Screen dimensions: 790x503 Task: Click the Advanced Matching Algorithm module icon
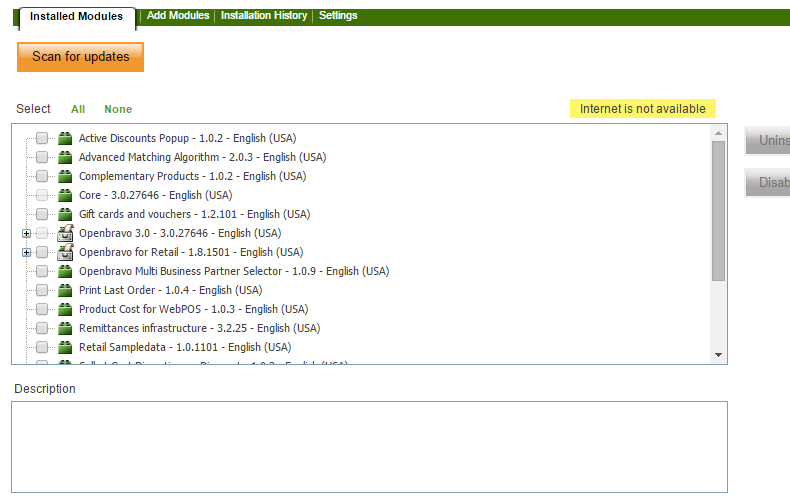point(65,157)
